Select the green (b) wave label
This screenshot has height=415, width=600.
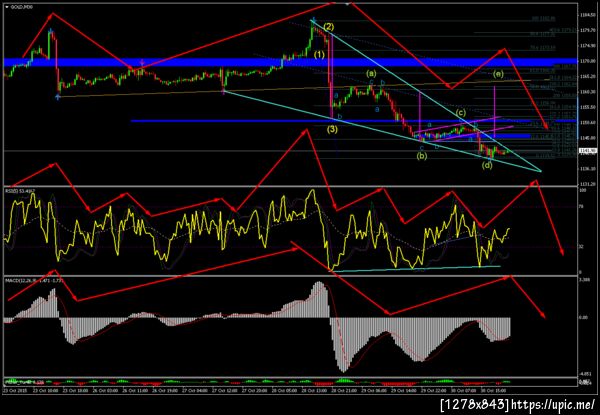click(x=422, y=156)
